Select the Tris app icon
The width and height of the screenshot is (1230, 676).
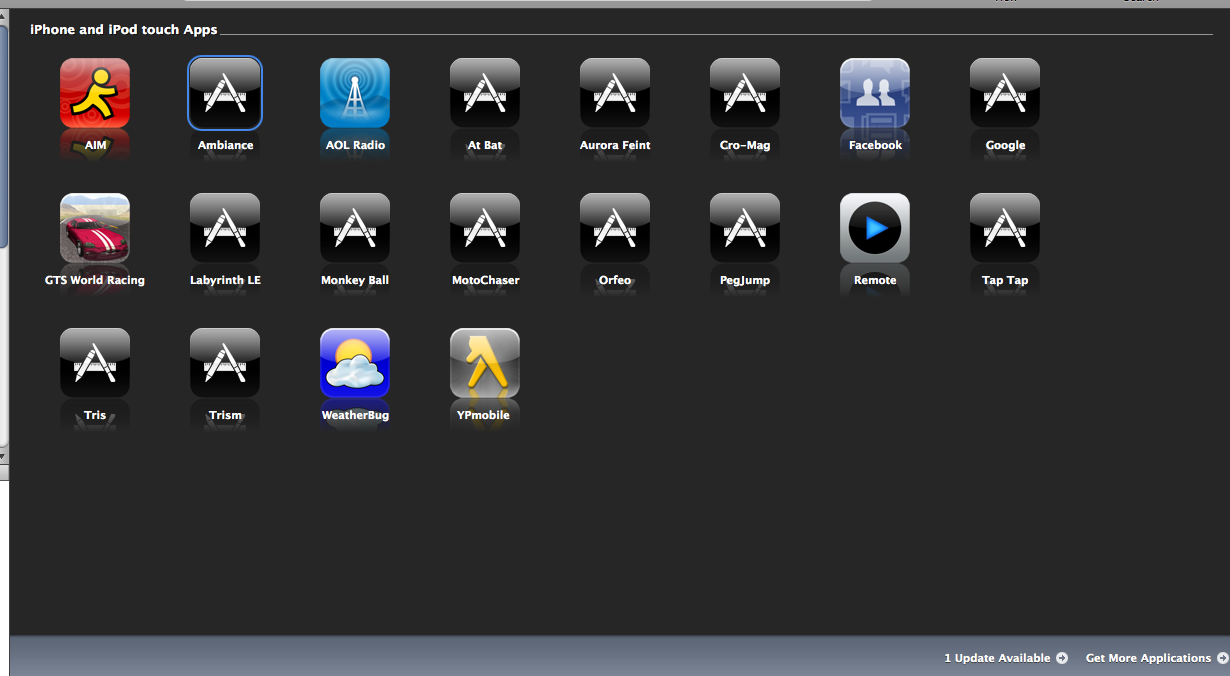click(95, 363)
